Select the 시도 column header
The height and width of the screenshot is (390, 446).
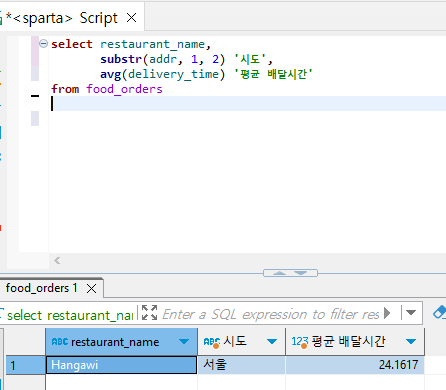pos(242,342)
